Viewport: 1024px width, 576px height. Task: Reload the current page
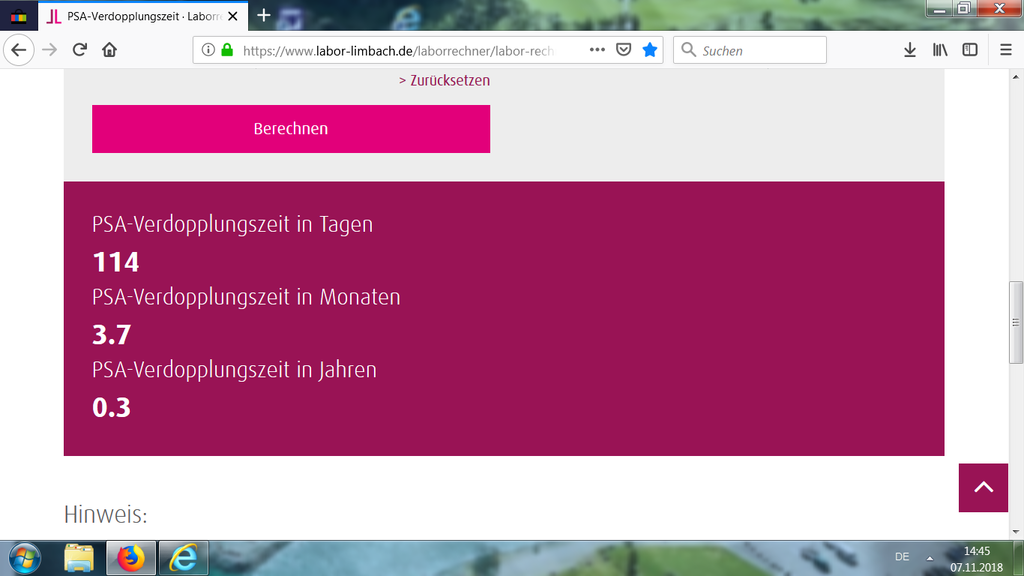pos(80,50)
